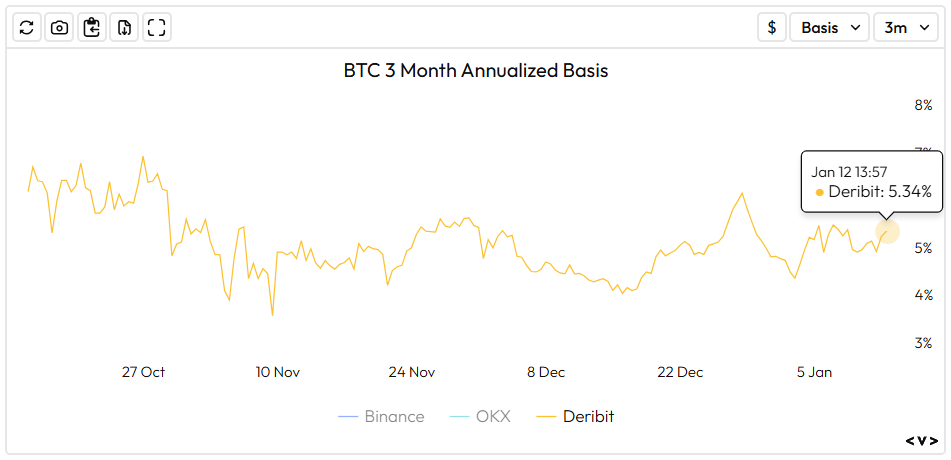Click the 27 Oct date axis label
The image size is (951, 460).
click(x=143, y=372)
